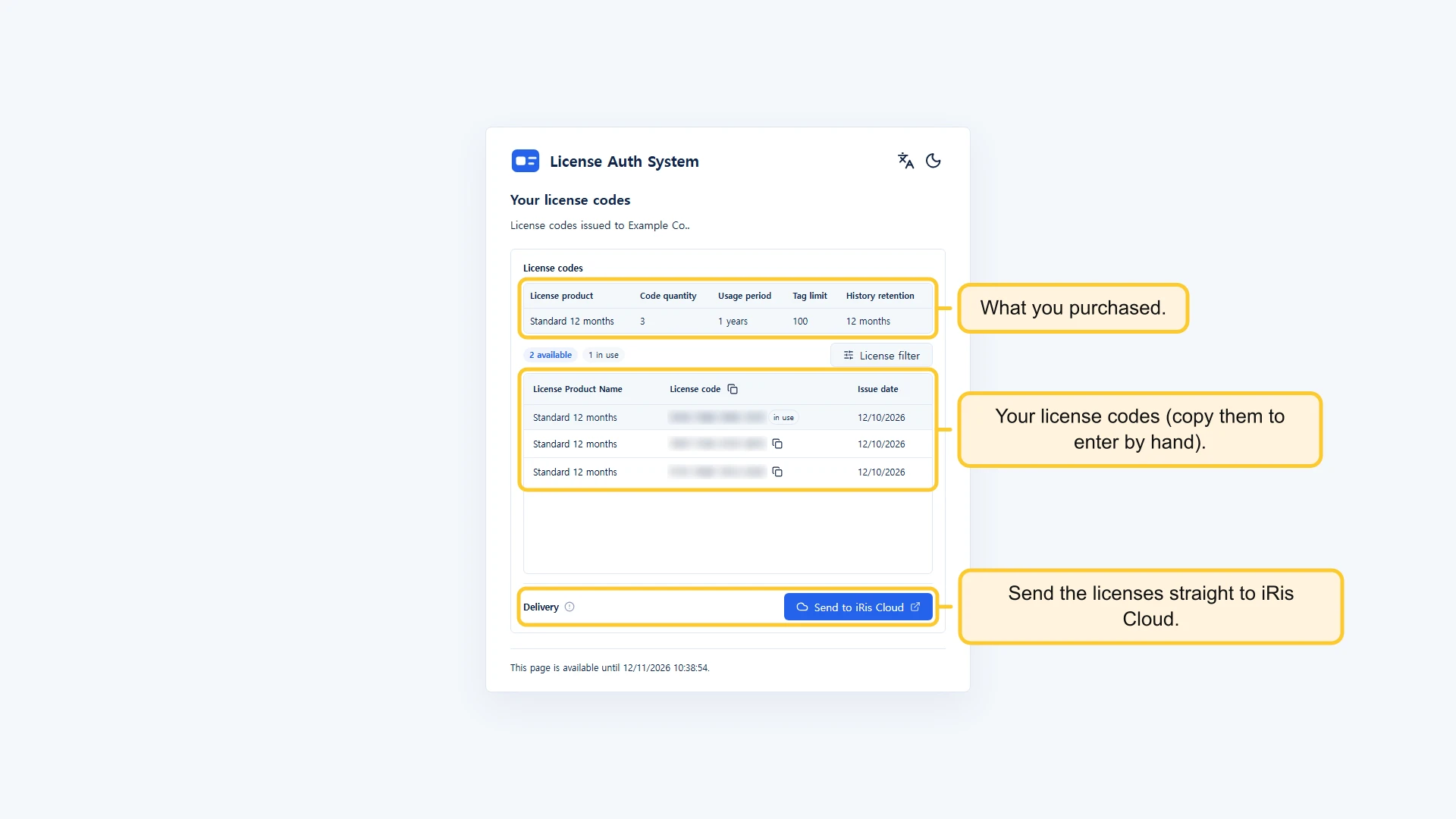This screenshot has width=1456, height=819.
Task: Click the 'Code quantity' column header
Action: tap(668, 296)
